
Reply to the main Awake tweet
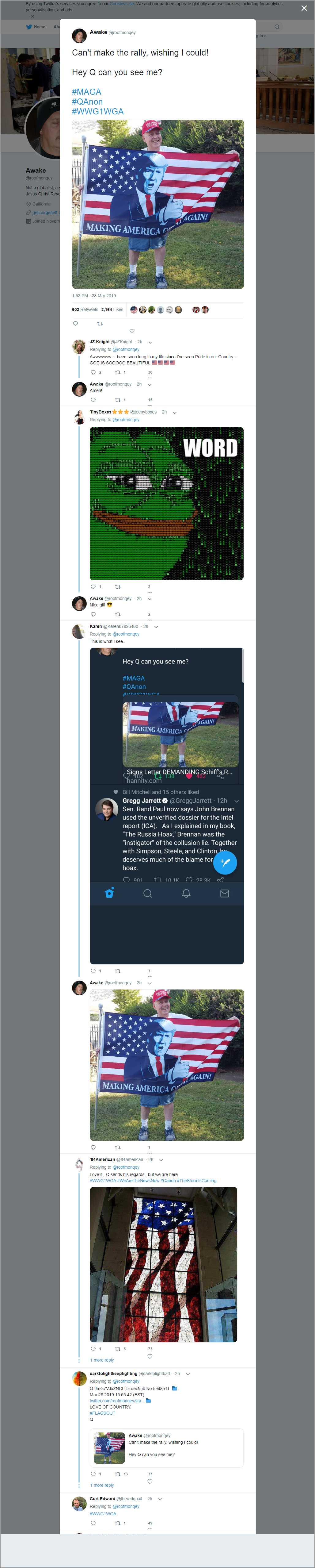click(x=75, y=323)
